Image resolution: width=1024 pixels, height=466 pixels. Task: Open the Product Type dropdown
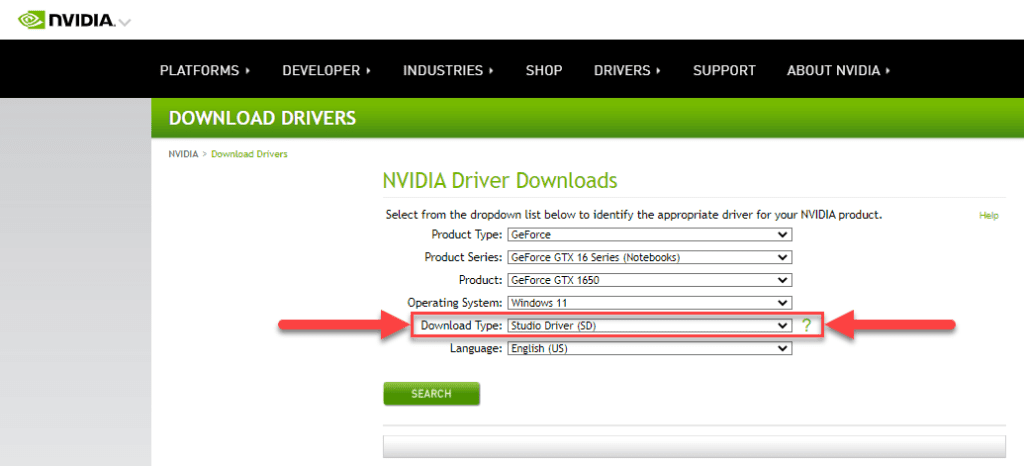click(x=650, y=234)
